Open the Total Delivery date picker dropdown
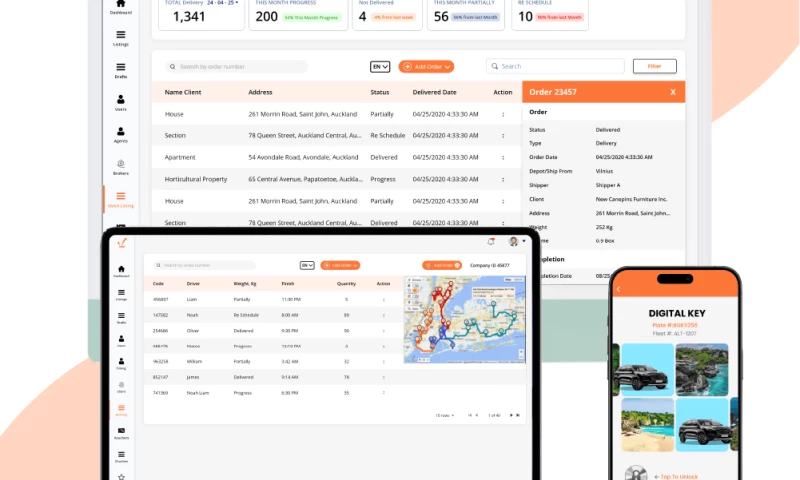This screenshot has height=480, width=800. 222,3
